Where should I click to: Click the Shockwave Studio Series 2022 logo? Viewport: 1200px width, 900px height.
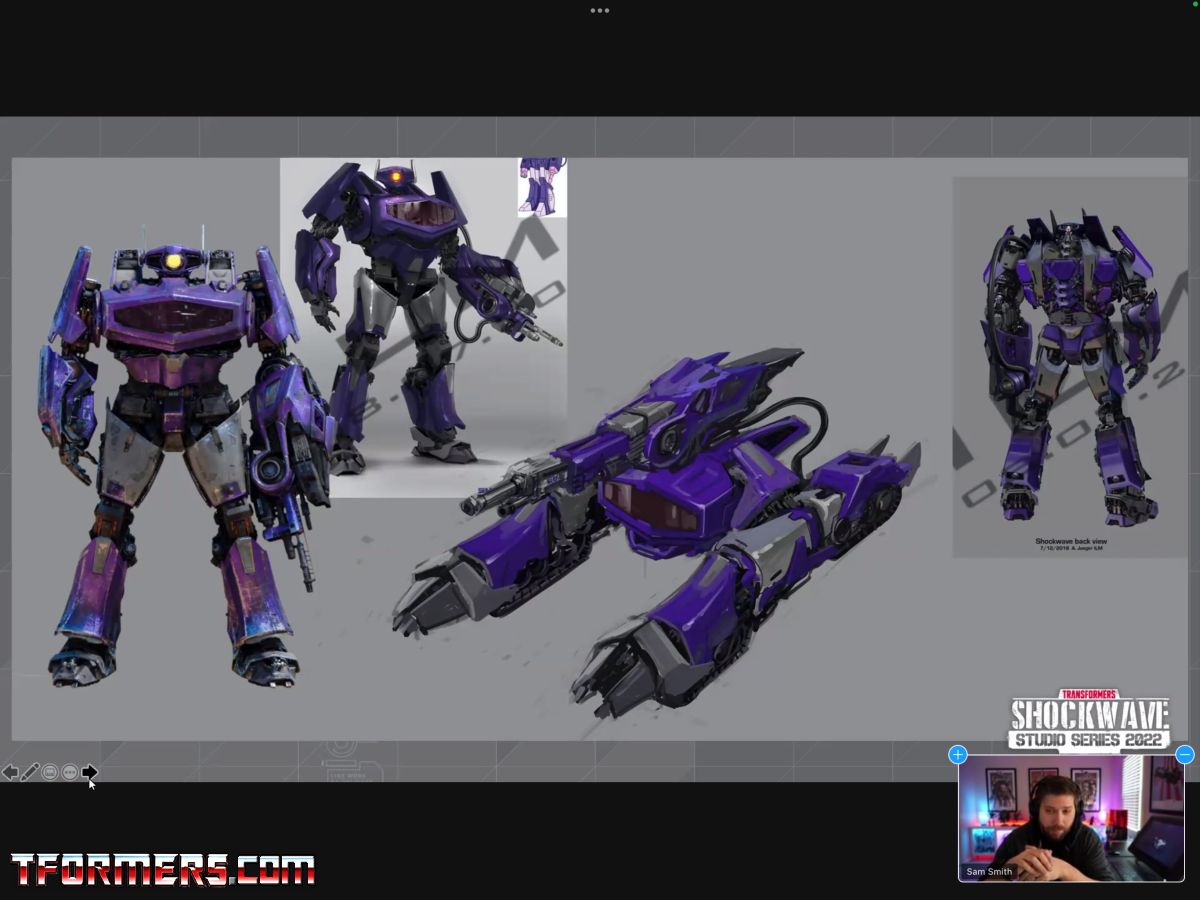[x=1089, y=720]
